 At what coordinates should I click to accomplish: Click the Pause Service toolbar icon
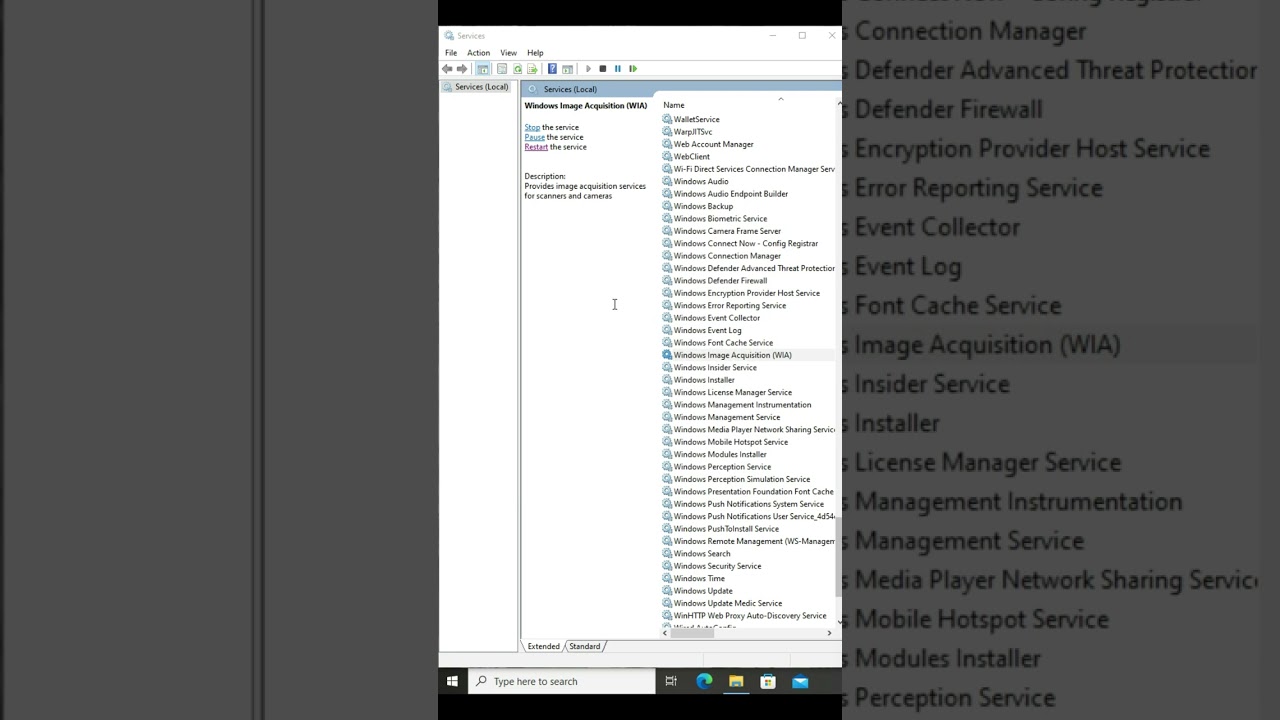[x=618, y=69]
